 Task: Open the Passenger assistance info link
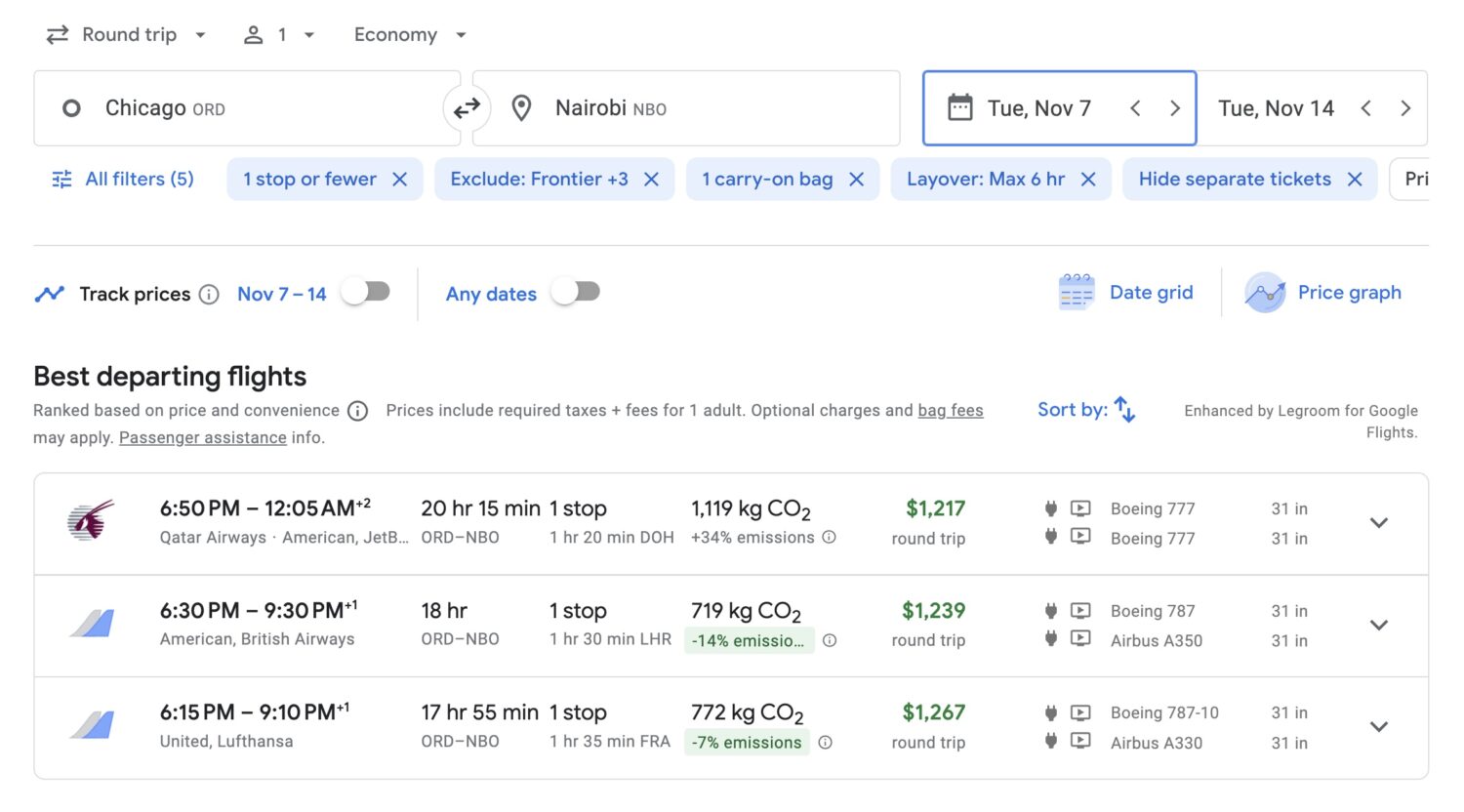(x=202, y=437)
